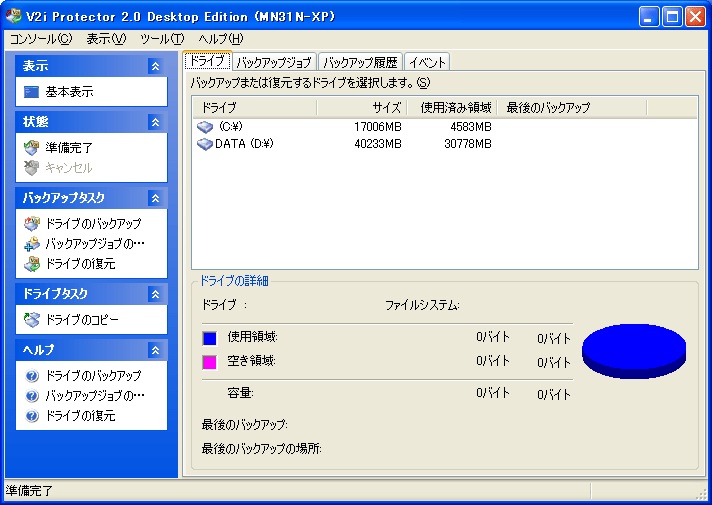Switch to the バックアップ履歴 tab

pos(361,62)
